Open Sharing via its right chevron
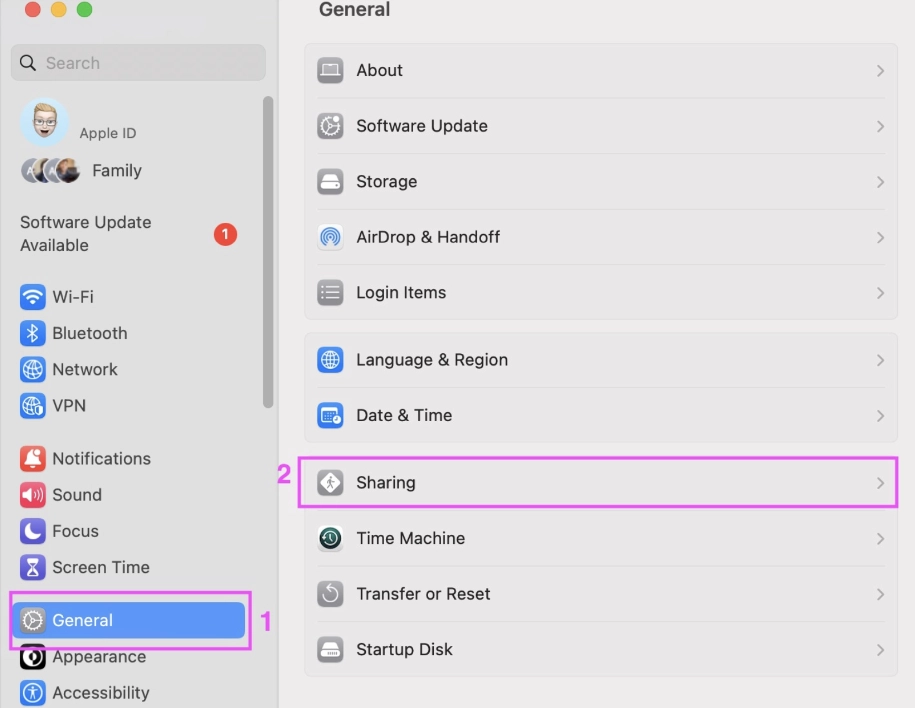This screenshot has width=915, height=708. pyautogui.click(x=880, y=483)
